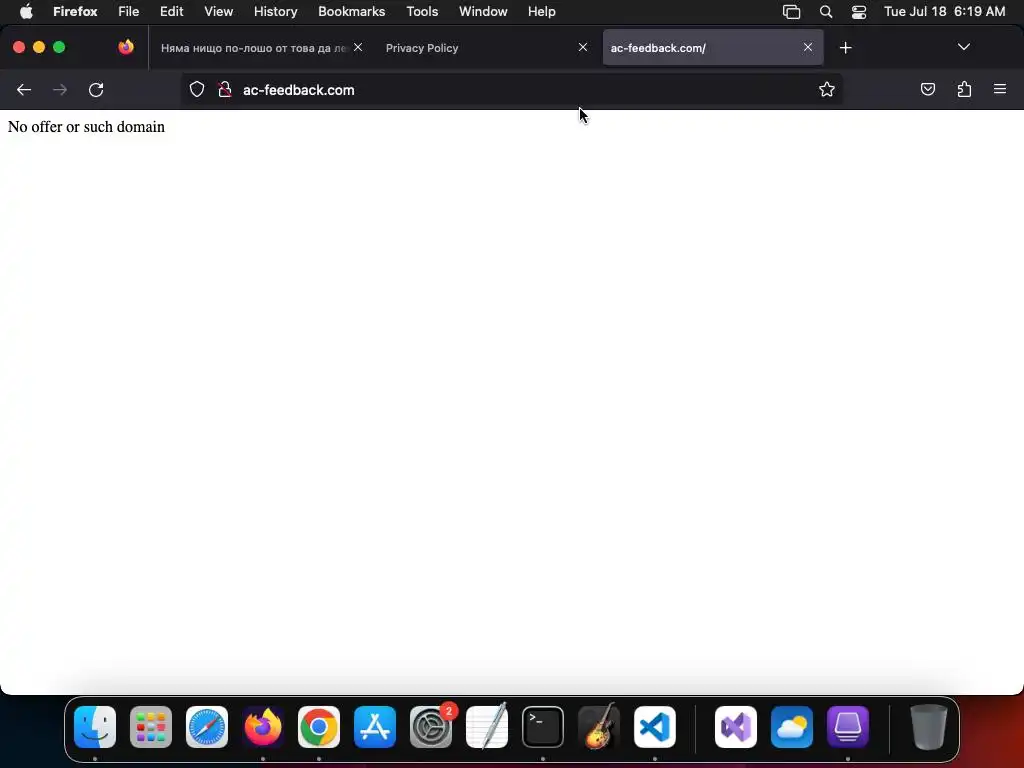
Task: Open the Bookmarks menu
Action: coord(351,11)
